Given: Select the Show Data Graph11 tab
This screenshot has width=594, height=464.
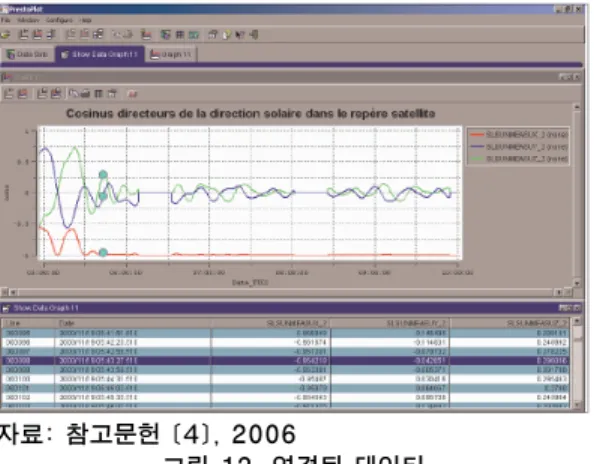Looking at the screenshot, I should point(100,55).
